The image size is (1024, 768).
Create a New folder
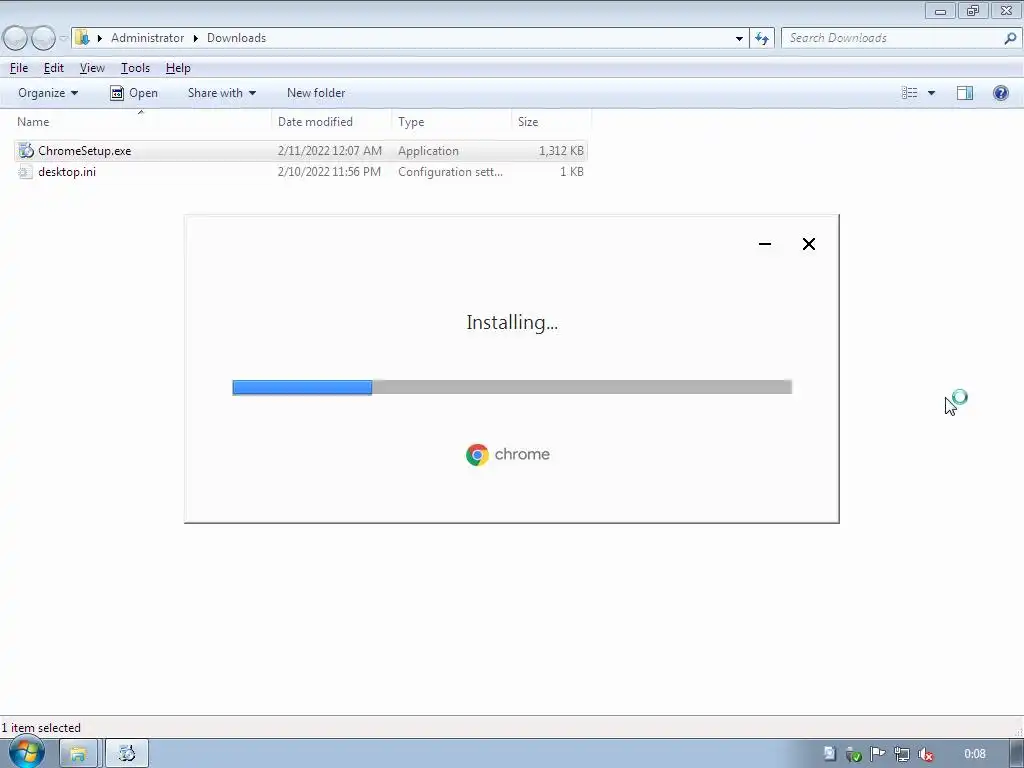316,93
